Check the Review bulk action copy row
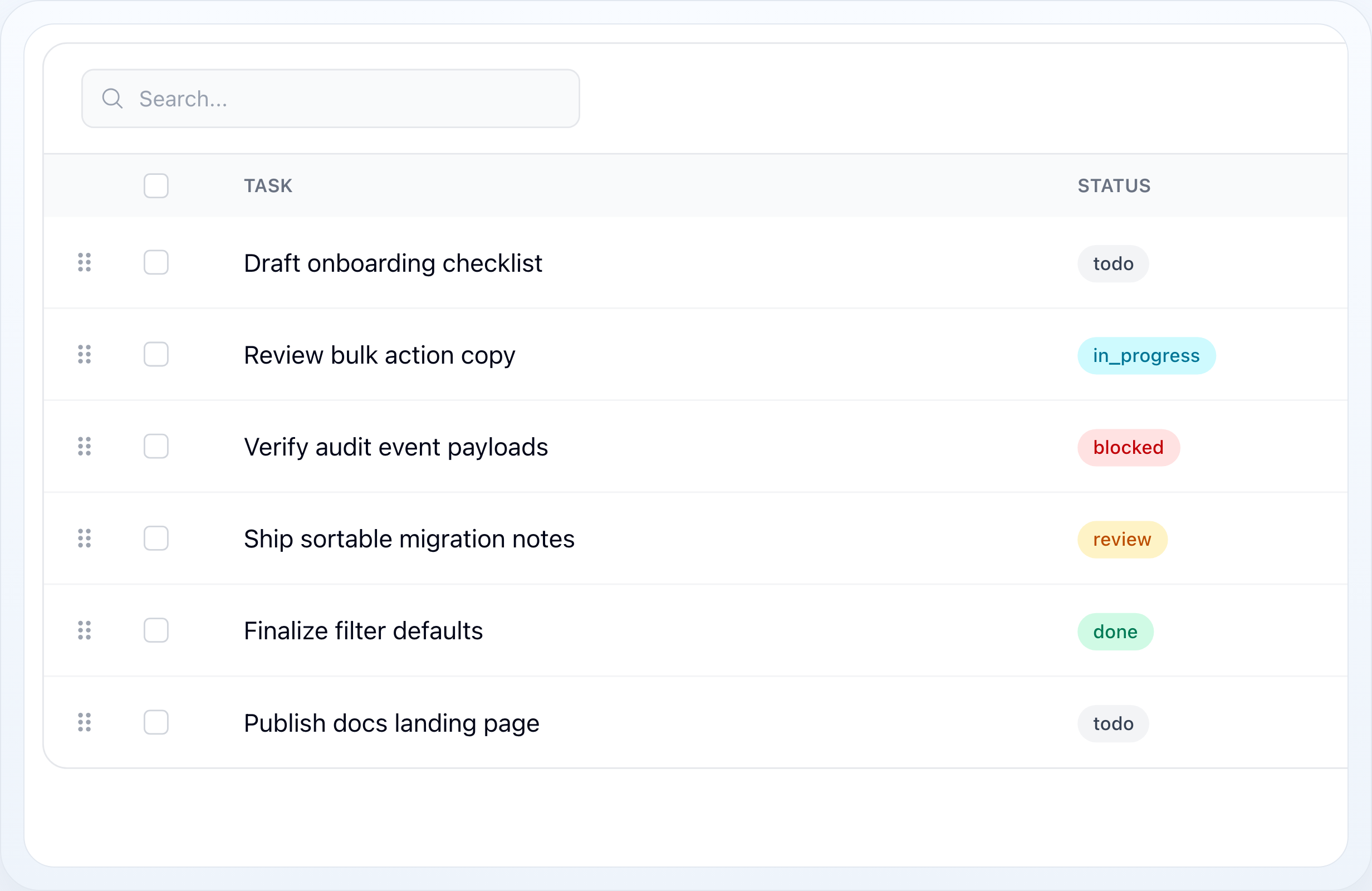 (156, 355)
